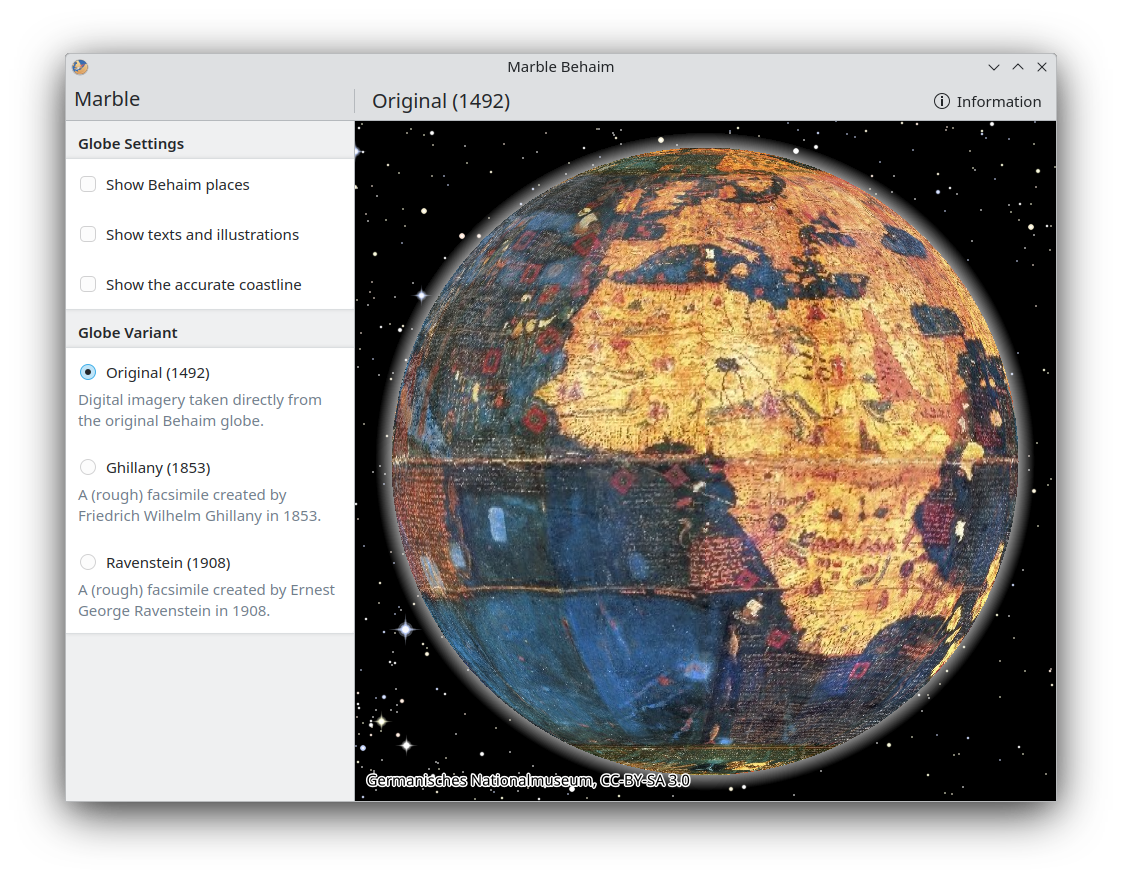This screenshot has width=1122, height=879.
Task: Click the Behaim globe in the map view
Action: click(x=705, y=460)
